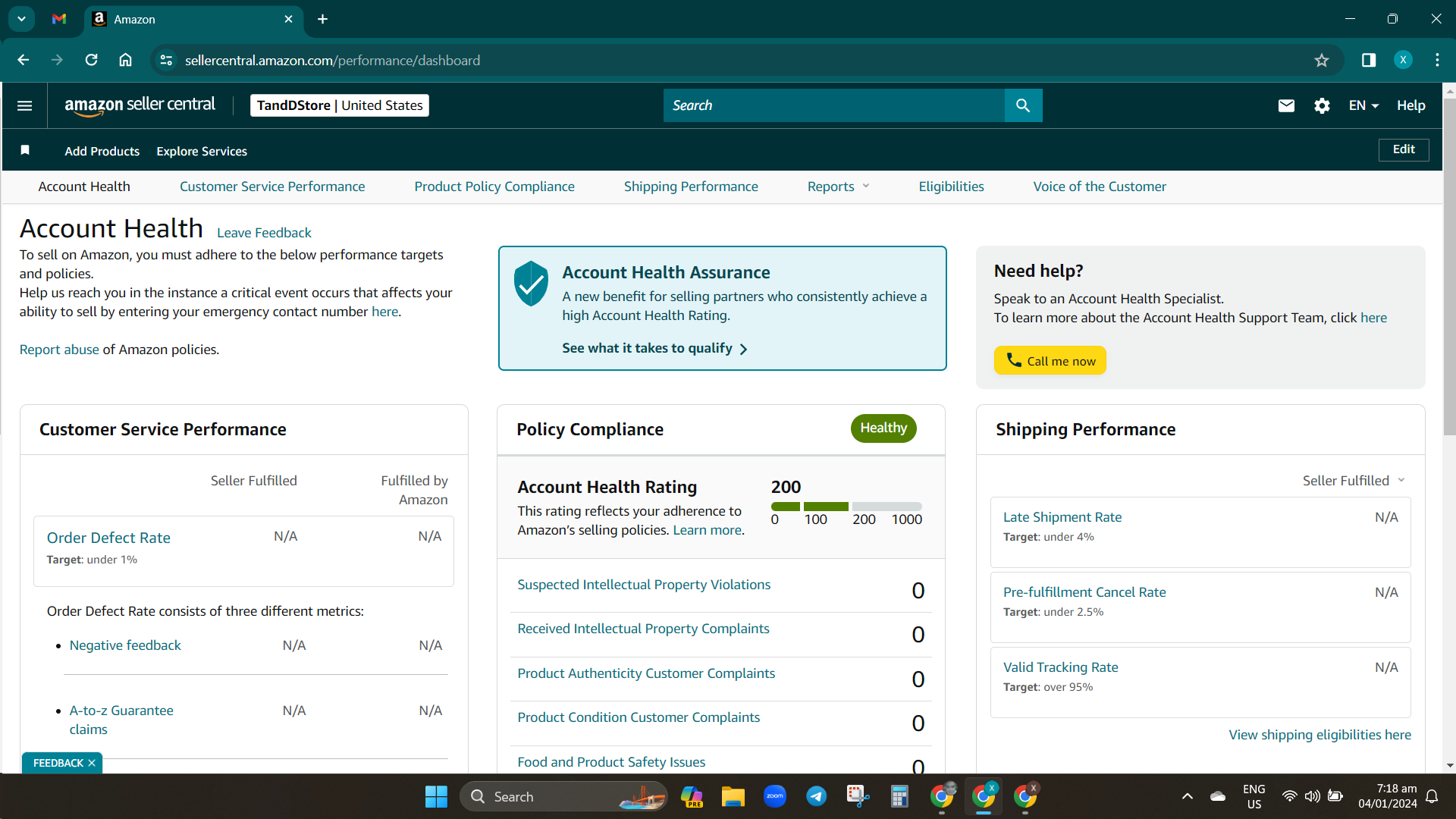
Task: Open Voice of the Customer tab
Action: tap(1100, 187)
